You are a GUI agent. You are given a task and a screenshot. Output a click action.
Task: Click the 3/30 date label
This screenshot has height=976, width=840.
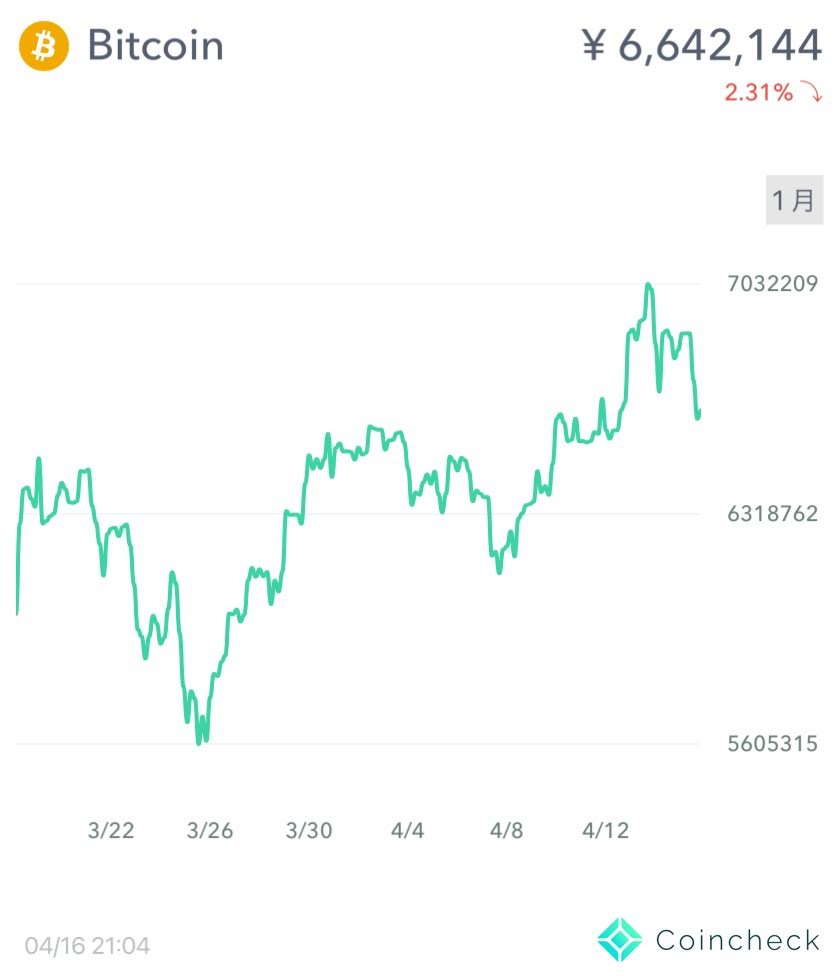[309, 830]
